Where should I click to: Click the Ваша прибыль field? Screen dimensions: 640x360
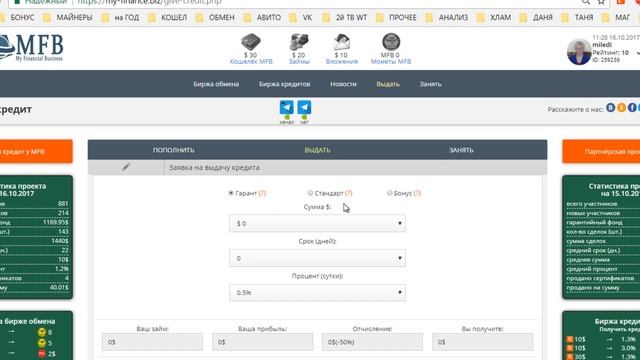point(262,342)
